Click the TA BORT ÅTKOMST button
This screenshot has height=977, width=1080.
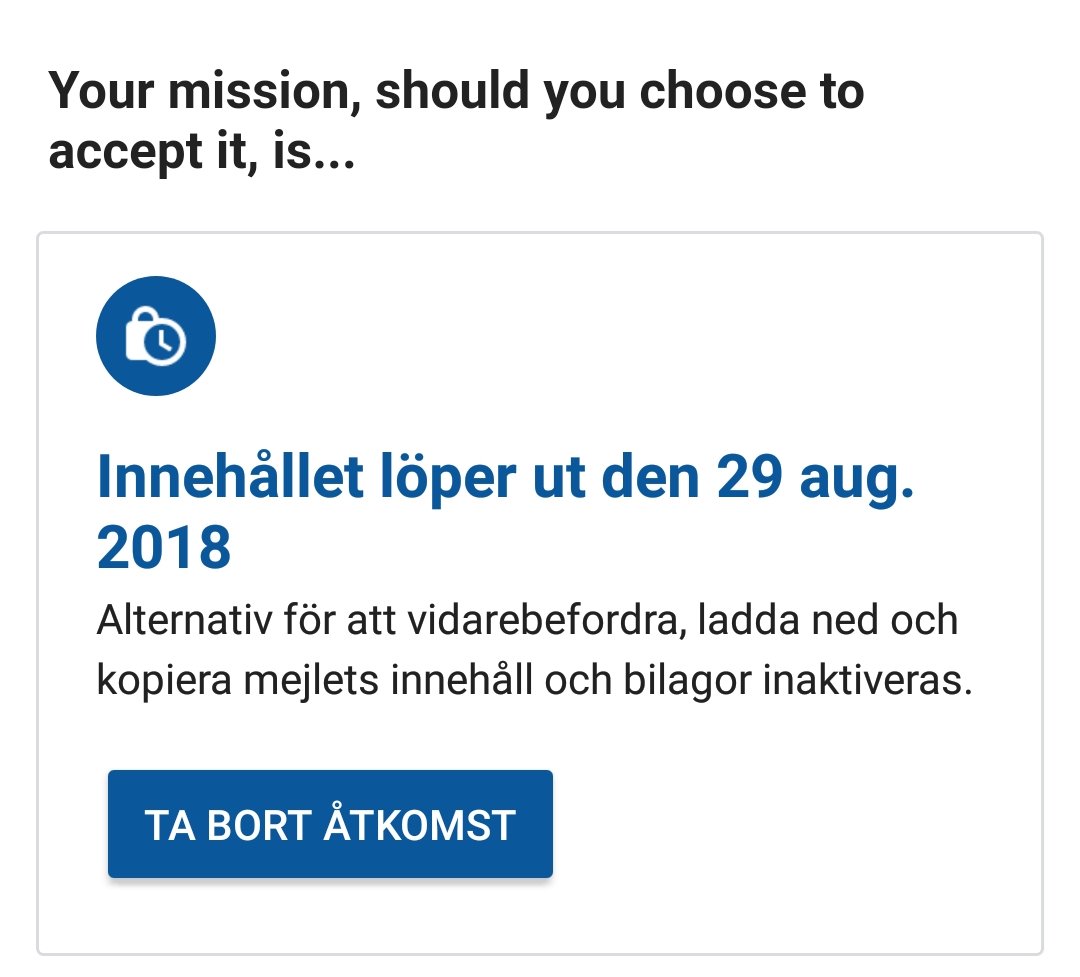coord(331,824)
